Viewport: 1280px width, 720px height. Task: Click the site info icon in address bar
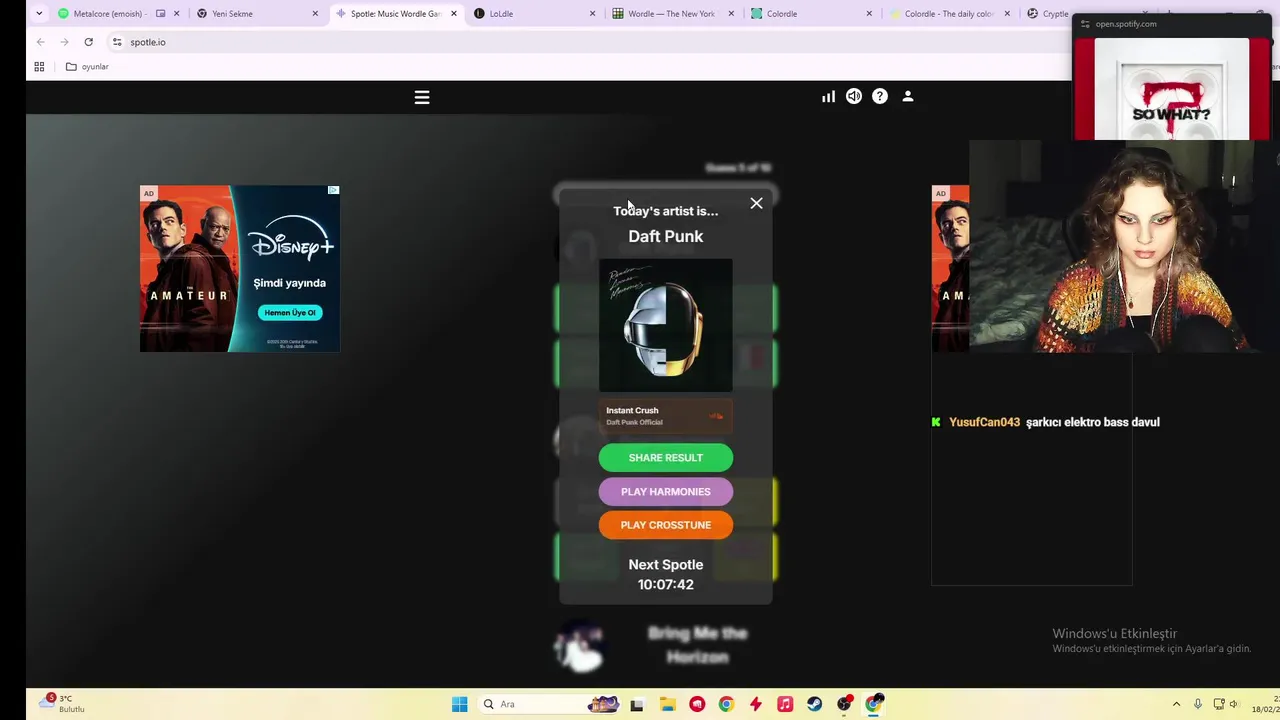coord(117,42)
